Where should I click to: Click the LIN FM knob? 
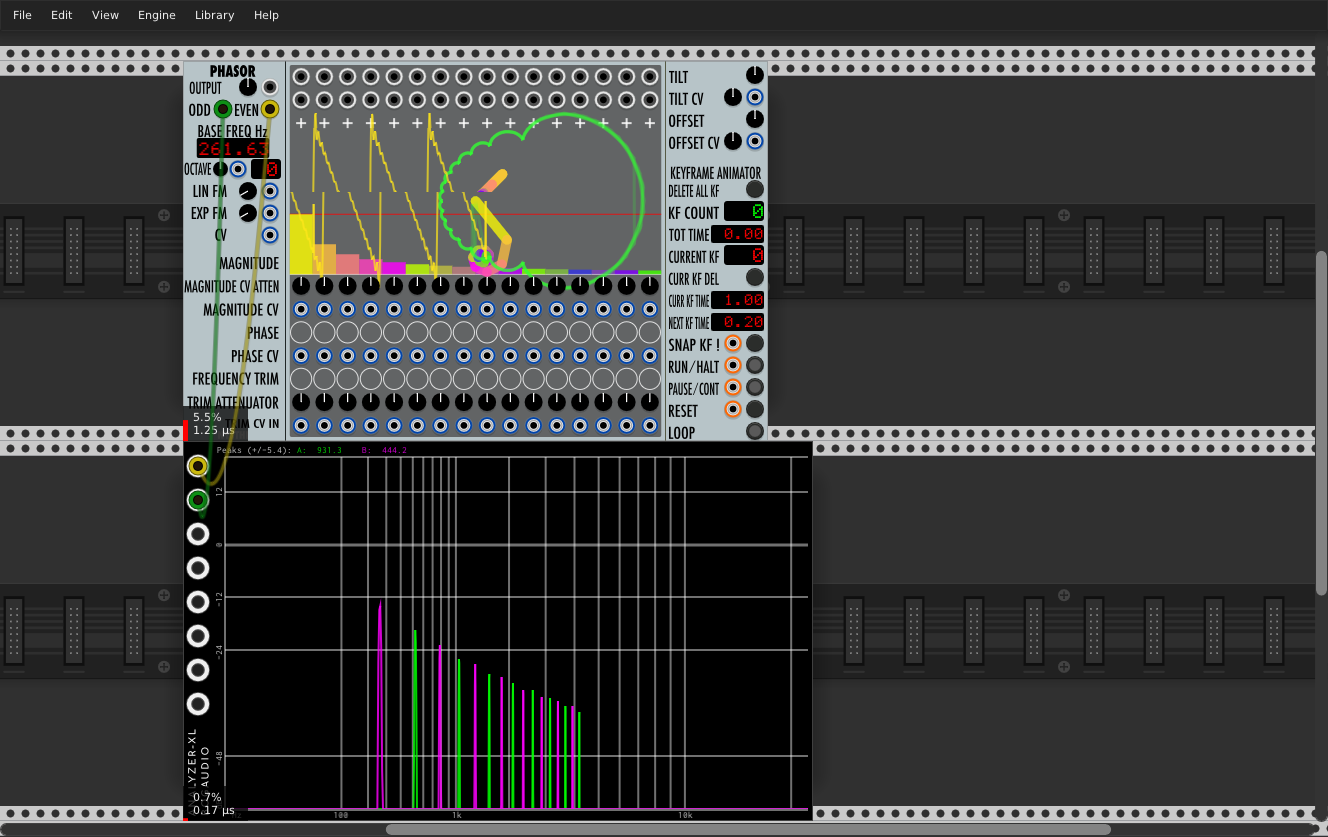click(x=248, y=191)
